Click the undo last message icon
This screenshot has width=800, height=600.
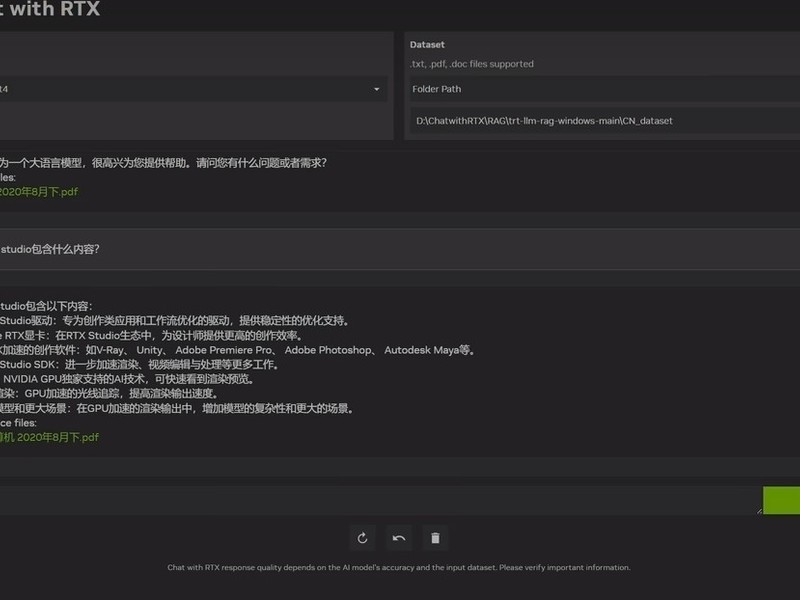click(399, 538)
